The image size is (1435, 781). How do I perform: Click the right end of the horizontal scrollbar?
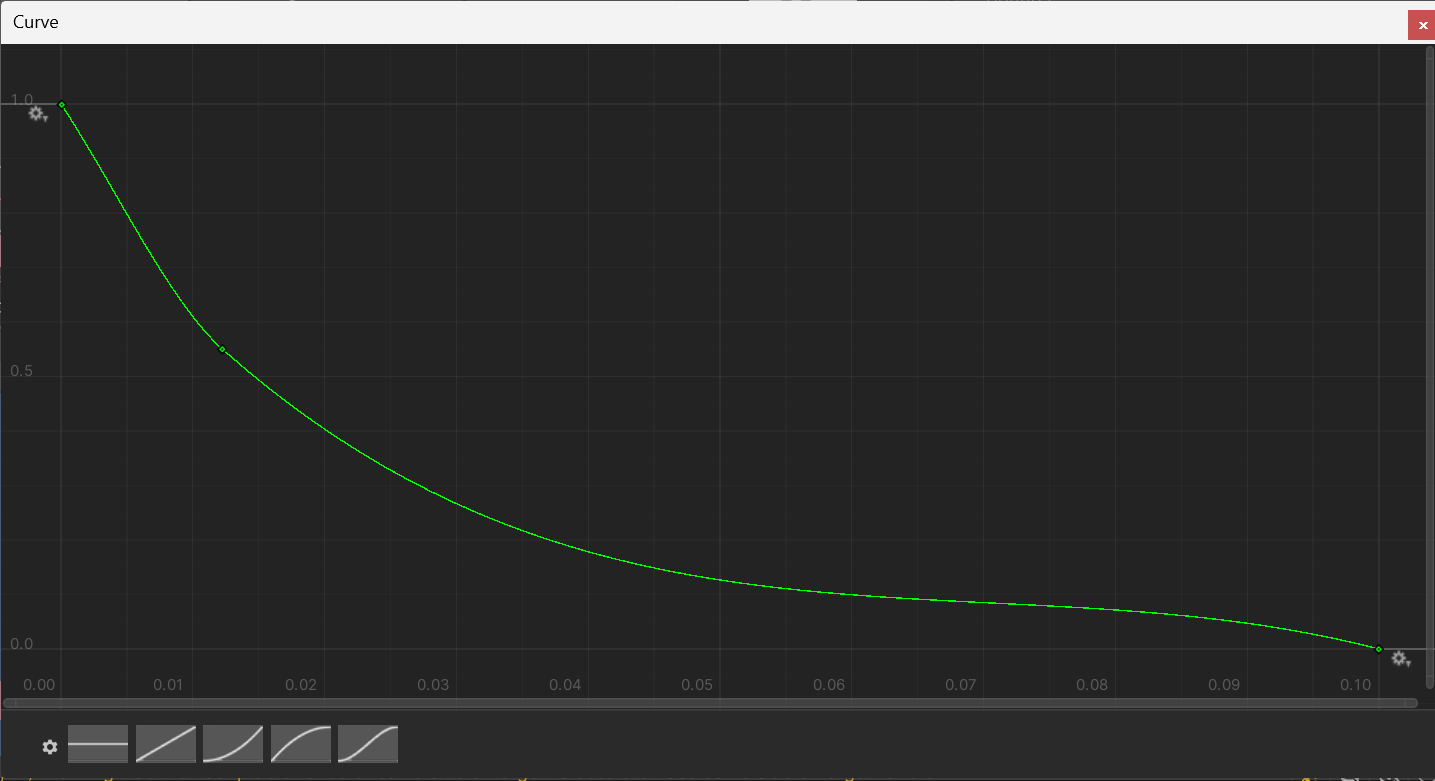tap(1411, 703)
